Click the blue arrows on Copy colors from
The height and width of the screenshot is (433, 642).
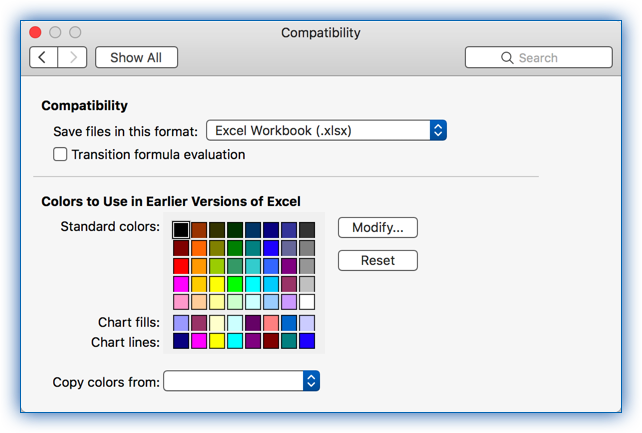point(311,381)
